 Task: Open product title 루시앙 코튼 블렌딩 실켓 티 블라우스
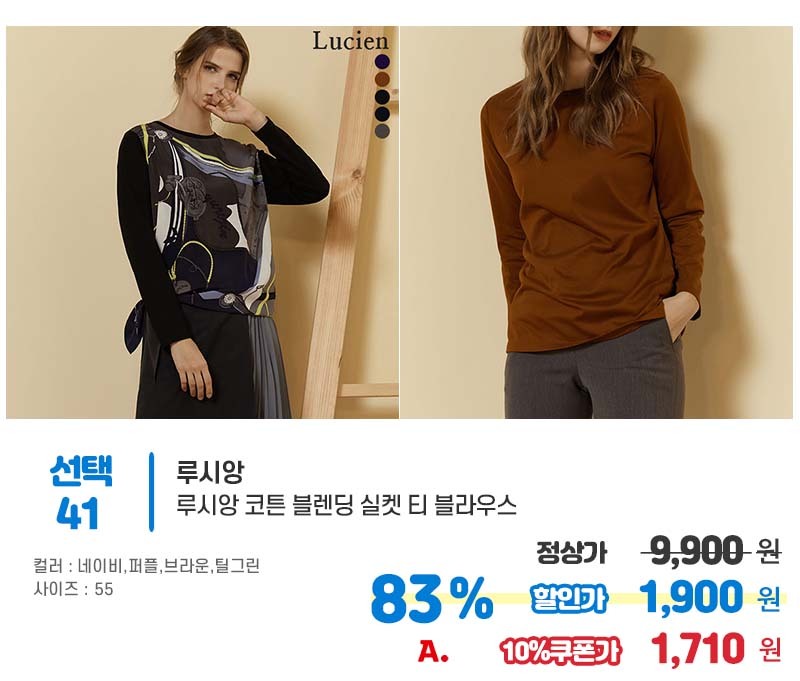346,505
